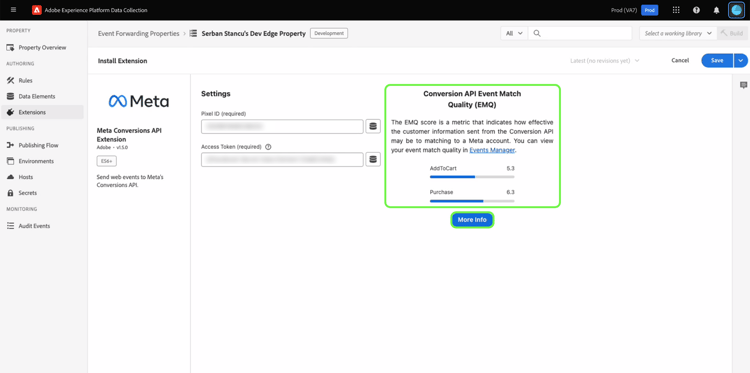Click the Property Overview icon
The image size is (750, 373).
coord(10,47)
